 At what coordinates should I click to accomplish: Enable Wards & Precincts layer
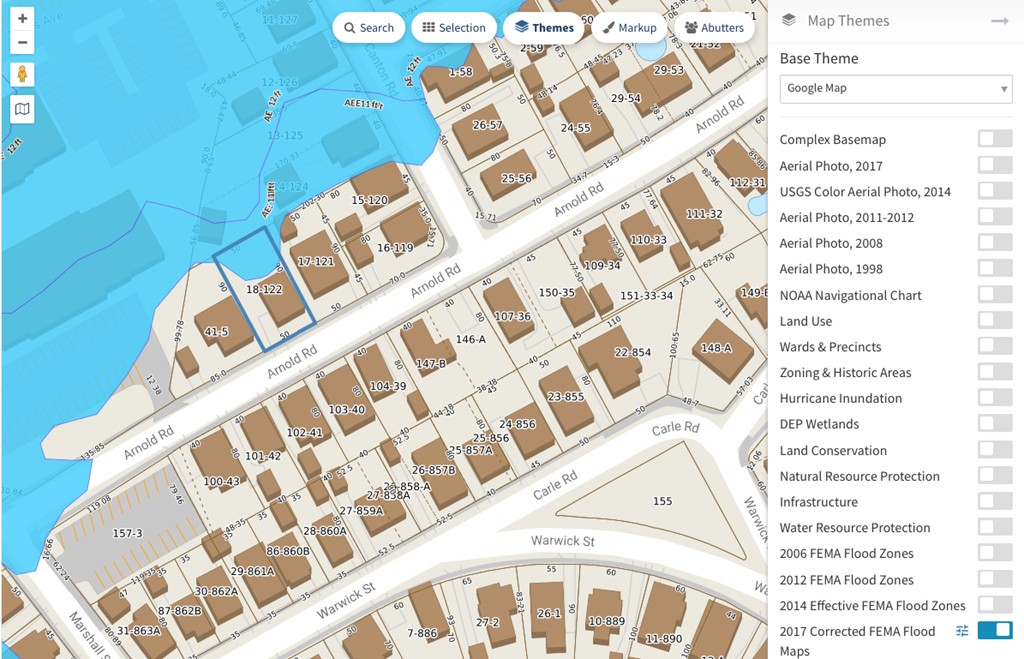[x=995, y=346]
